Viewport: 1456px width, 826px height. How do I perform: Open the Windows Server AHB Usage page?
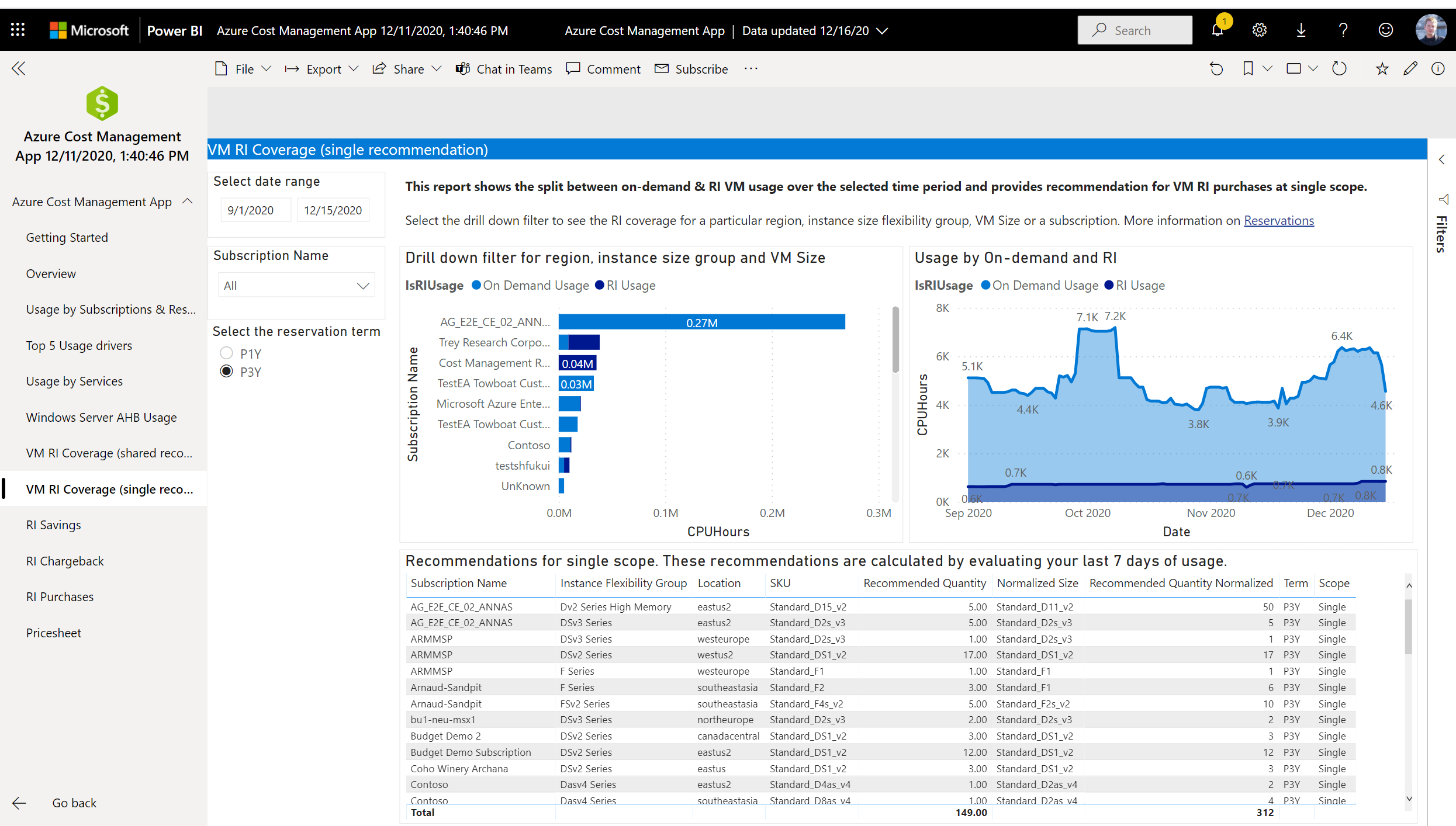pos(101,418)
